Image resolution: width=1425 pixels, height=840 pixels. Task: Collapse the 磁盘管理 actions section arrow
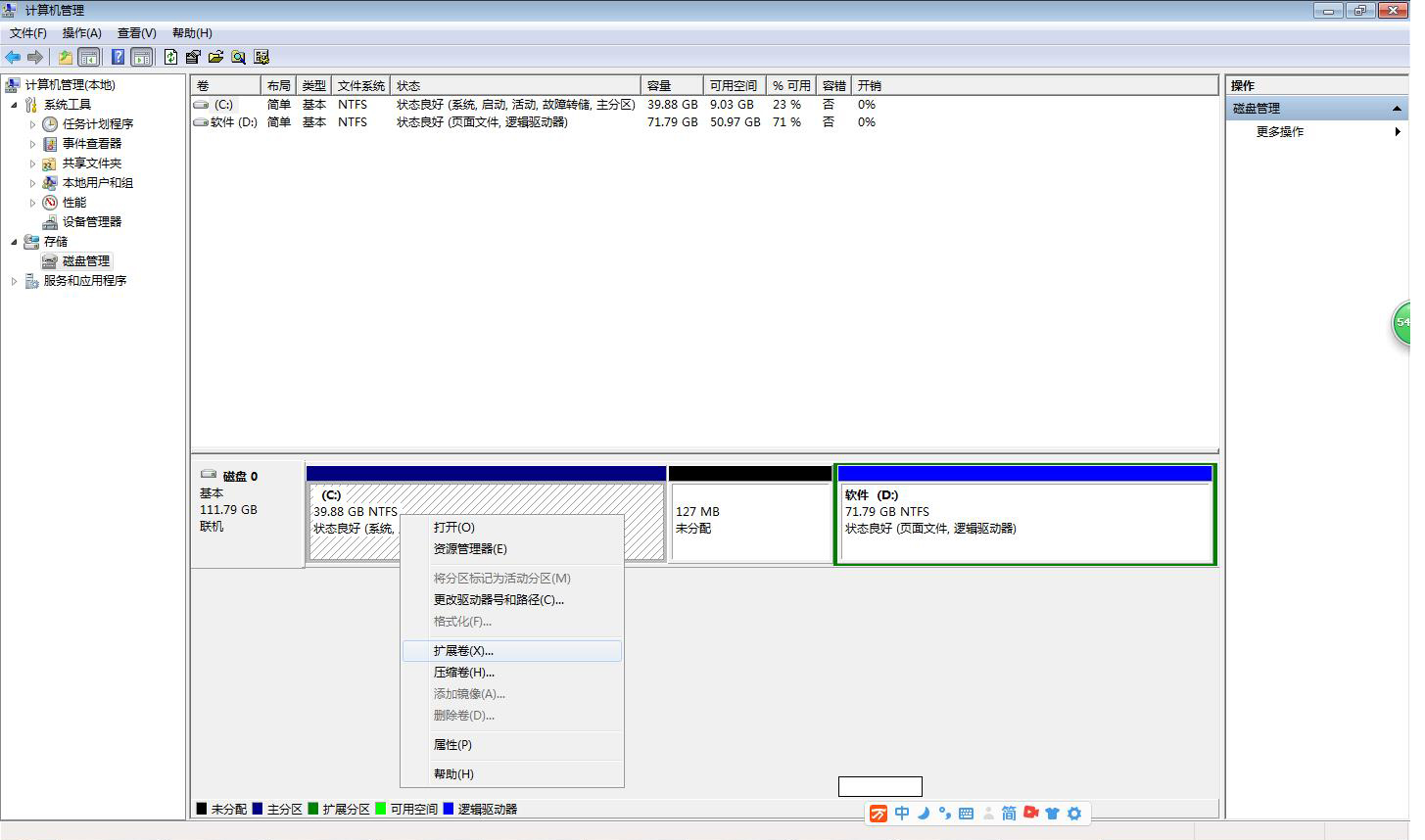1397,109
